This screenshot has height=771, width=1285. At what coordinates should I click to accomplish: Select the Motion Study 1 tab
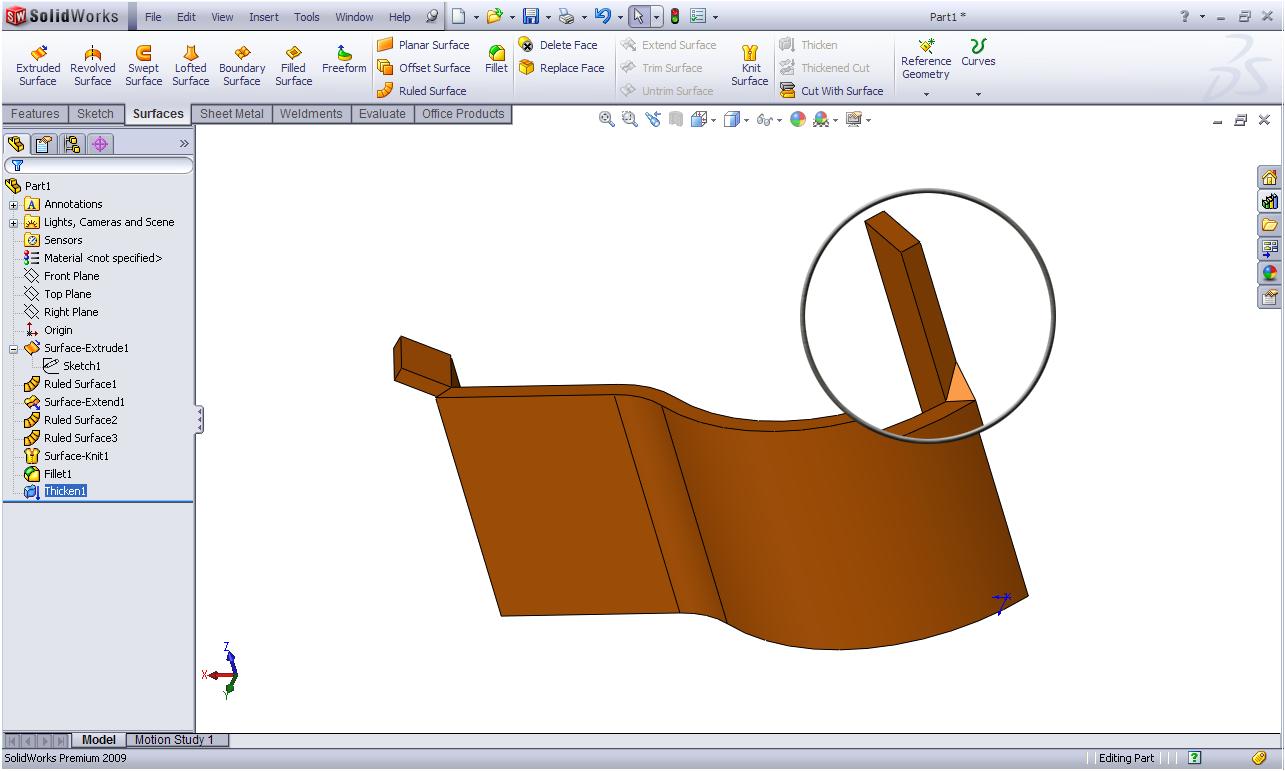tap(175, 740)
